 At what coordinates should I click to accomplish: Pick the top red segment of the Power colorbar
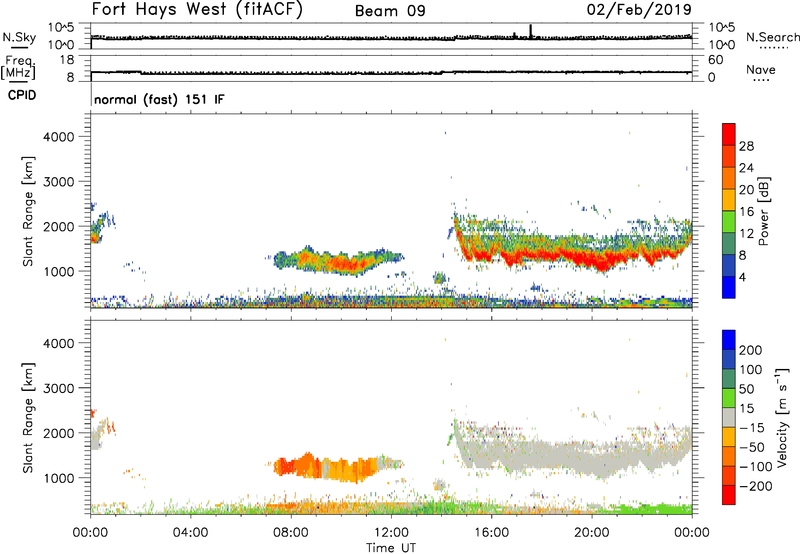729,135
